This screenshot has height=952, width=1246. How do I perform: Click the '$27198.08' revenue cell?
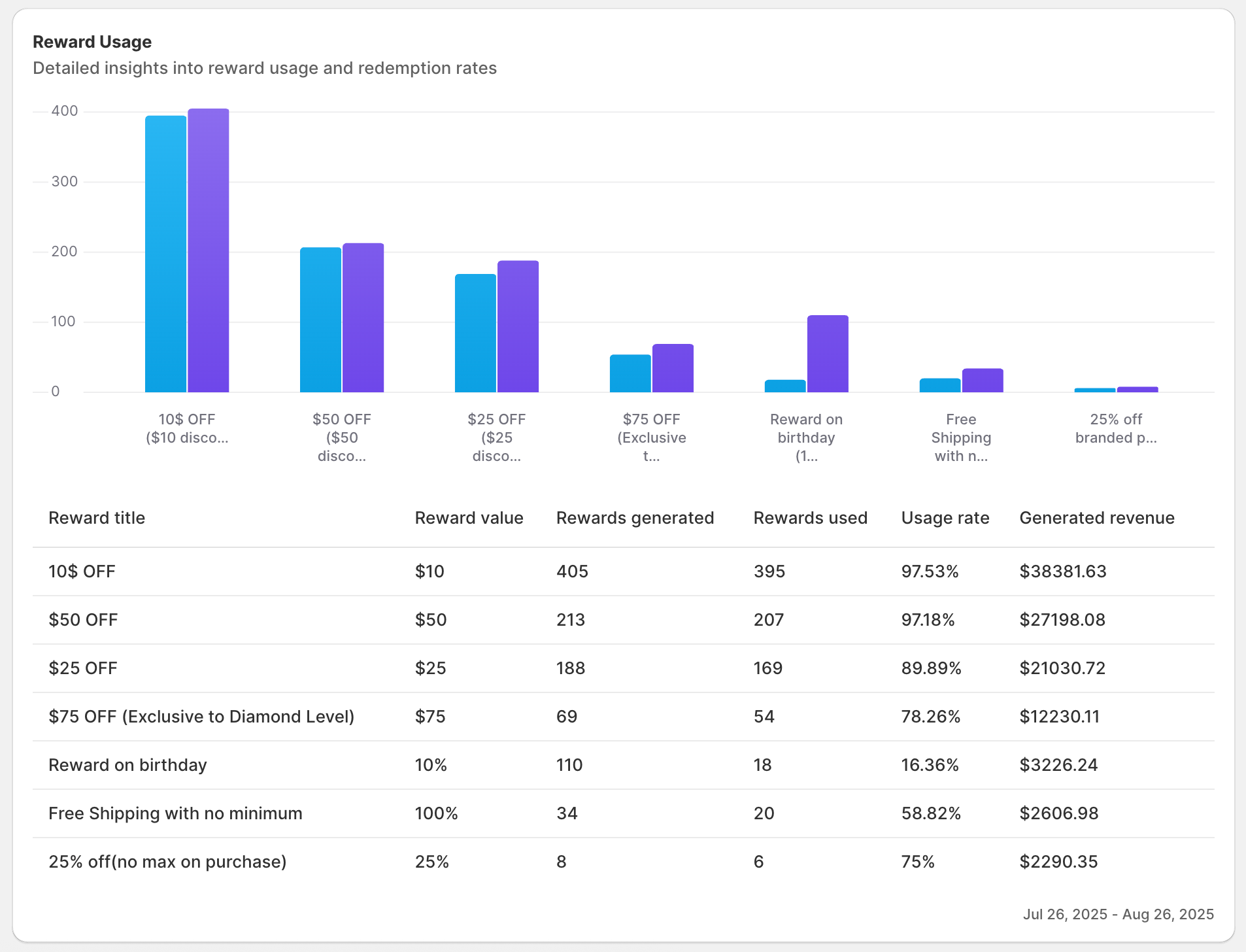click(1062, 620)
